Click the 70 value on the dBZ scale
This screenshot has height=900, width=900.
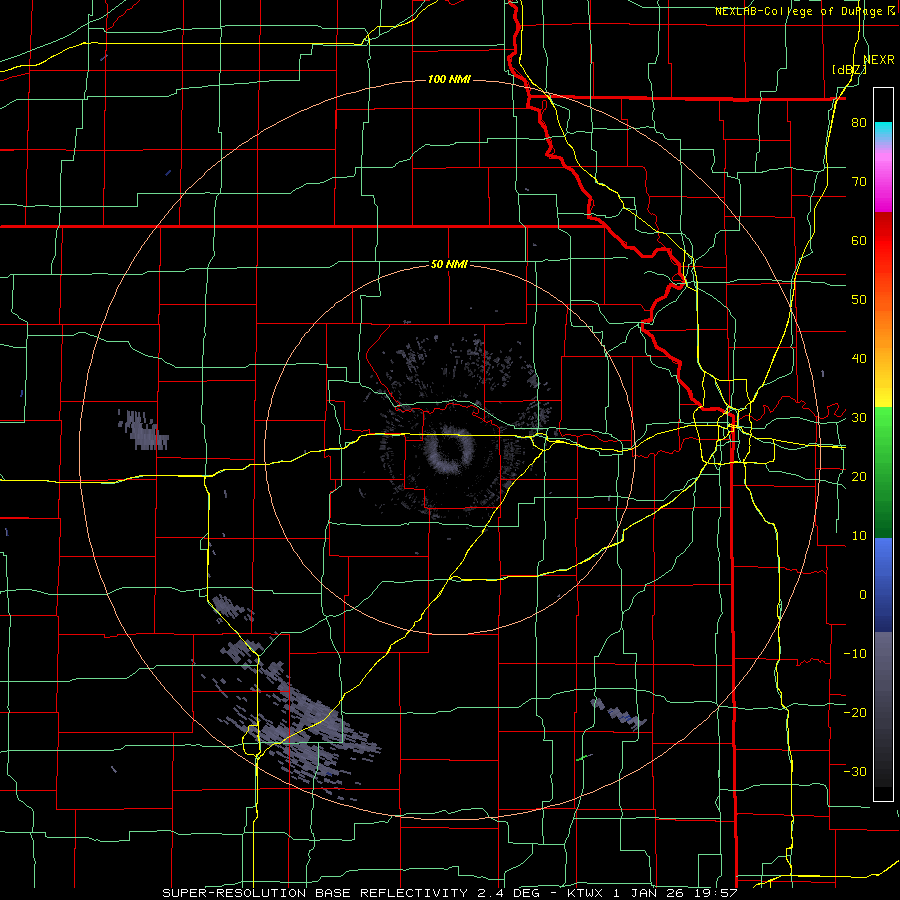859,181
